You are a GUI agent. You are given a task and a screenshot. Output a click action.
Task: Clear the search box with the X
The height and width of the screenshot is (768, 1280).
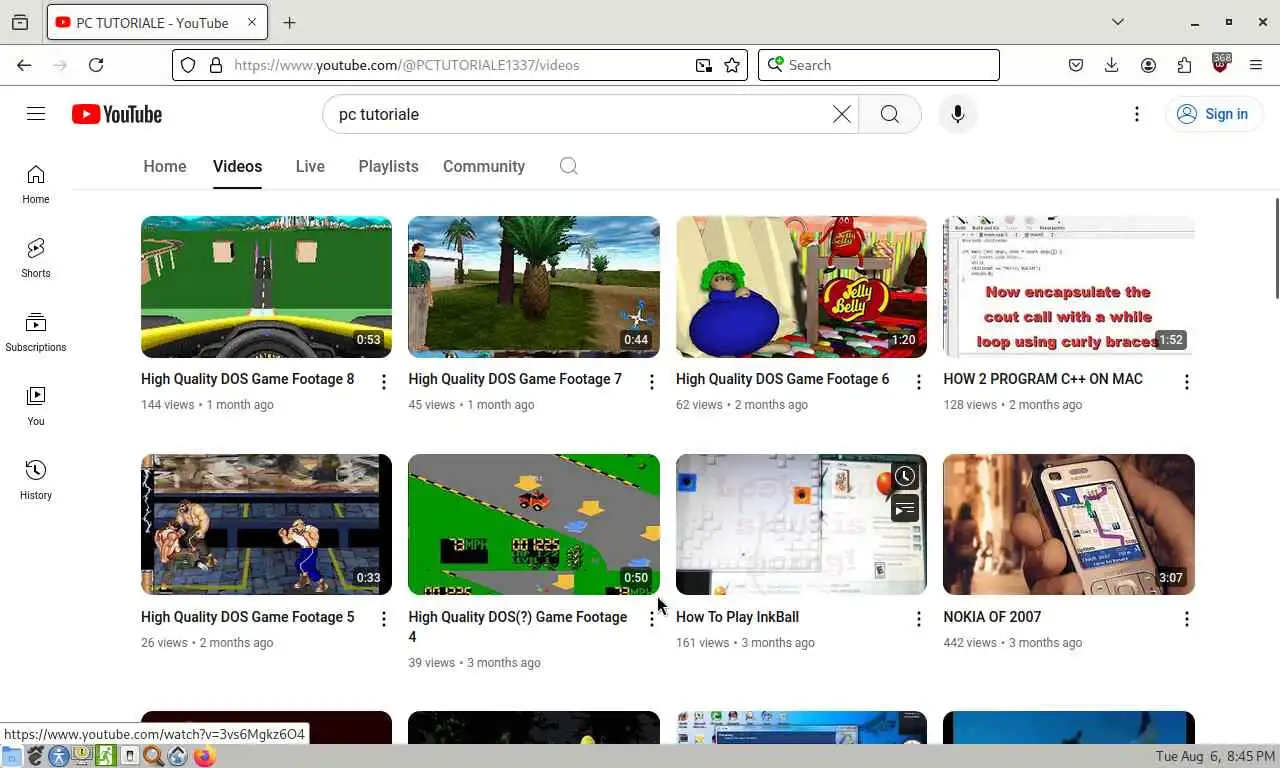click(842, 114)
